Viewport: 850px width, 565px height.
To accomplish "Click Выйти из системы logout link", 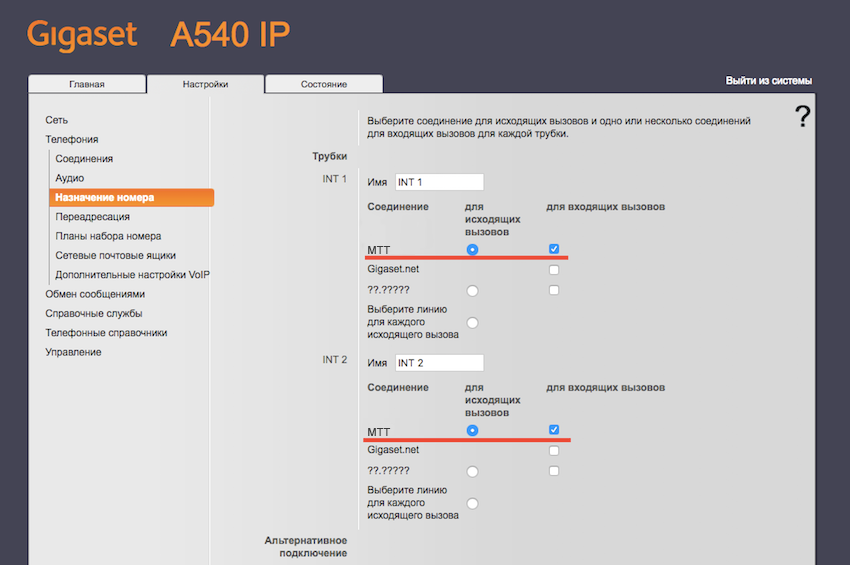I will 768,81.
